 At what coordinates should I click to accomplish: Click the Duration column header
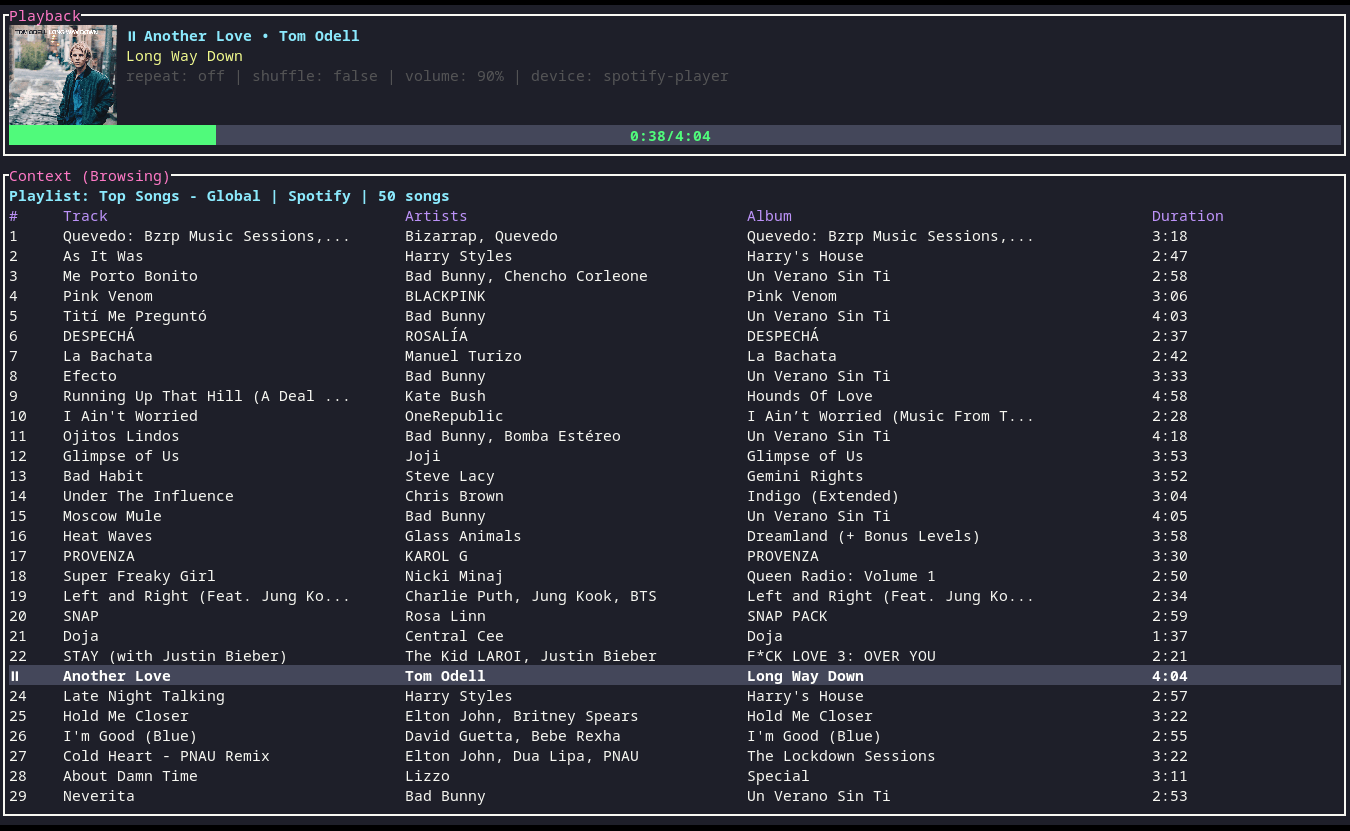point(1187,216)
